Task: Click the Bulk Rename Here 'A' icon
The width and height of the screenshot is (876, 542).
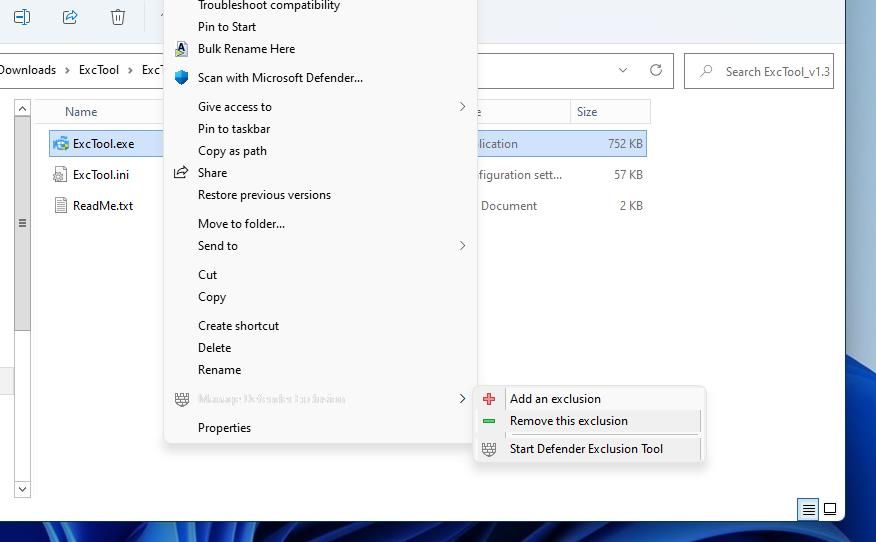Action: click(181, 49)
